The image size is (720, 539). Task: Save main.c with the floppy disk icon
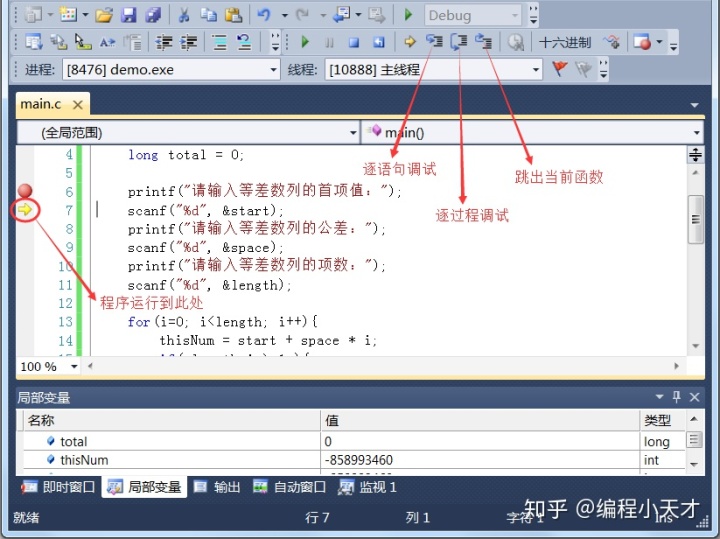coord(129,15)
